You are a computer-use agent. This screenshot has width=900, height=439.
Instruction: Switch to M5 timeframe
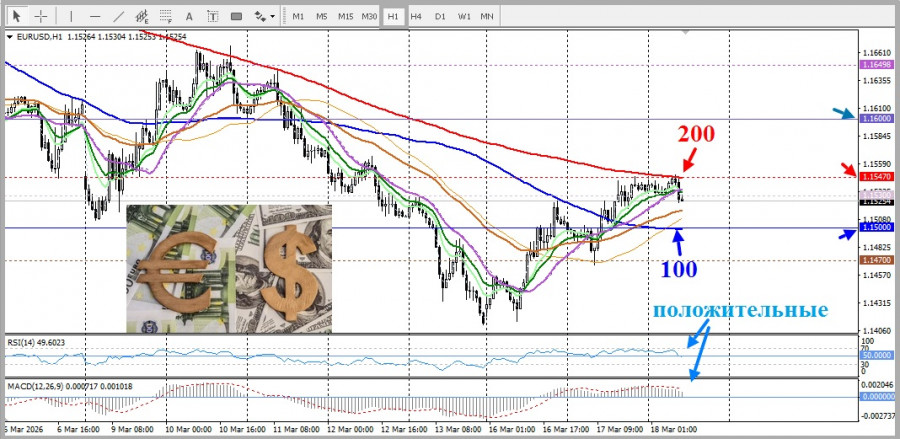[321, 16]
